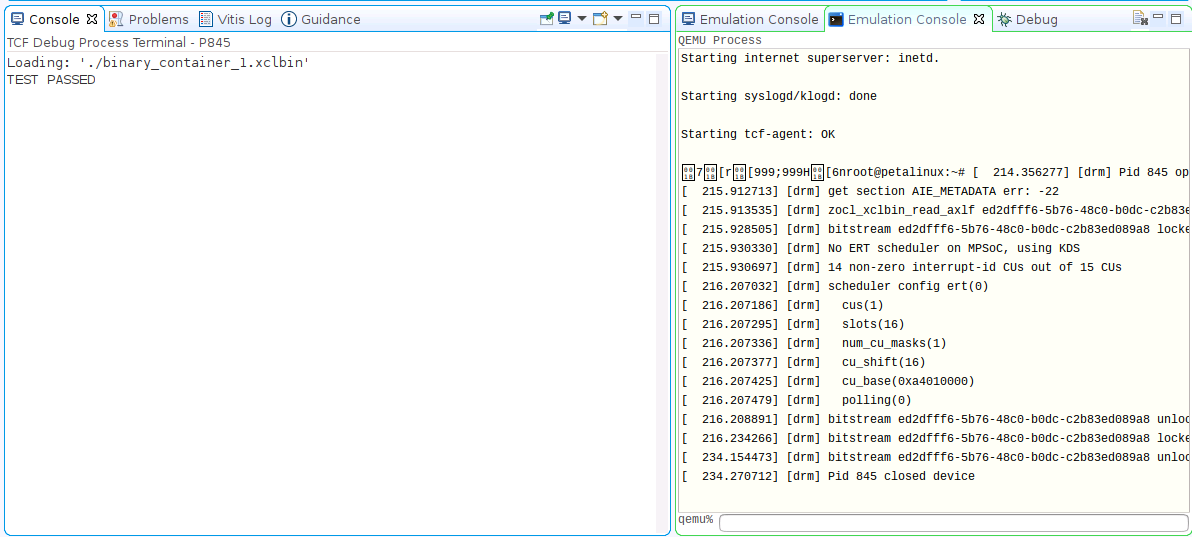Viewport: 1192px width, 537px height.
Task: Open the Vitis Log tab
Action: [235, 20]
